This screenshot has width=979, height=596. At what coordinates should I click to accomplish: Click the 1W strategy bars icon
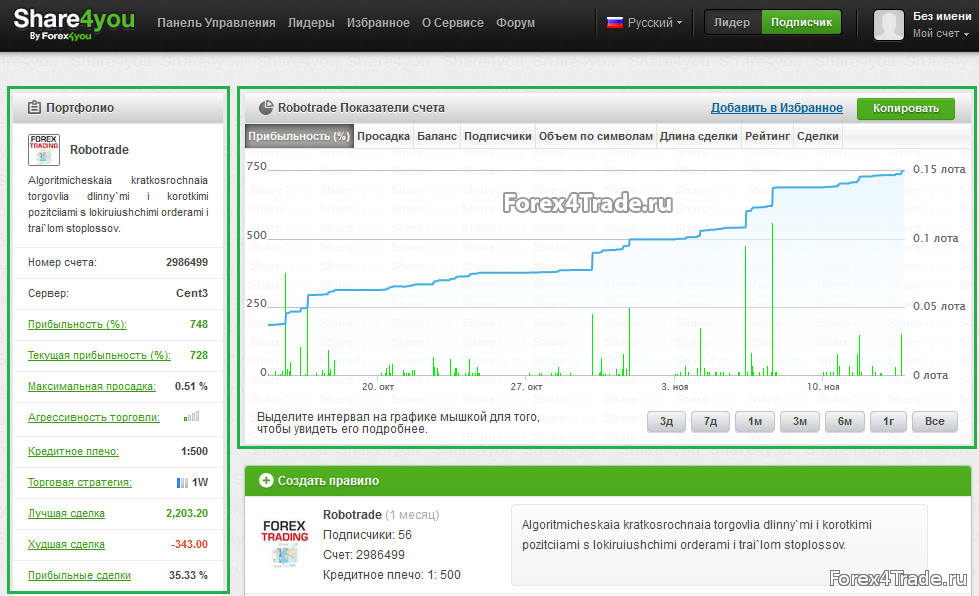182,482
